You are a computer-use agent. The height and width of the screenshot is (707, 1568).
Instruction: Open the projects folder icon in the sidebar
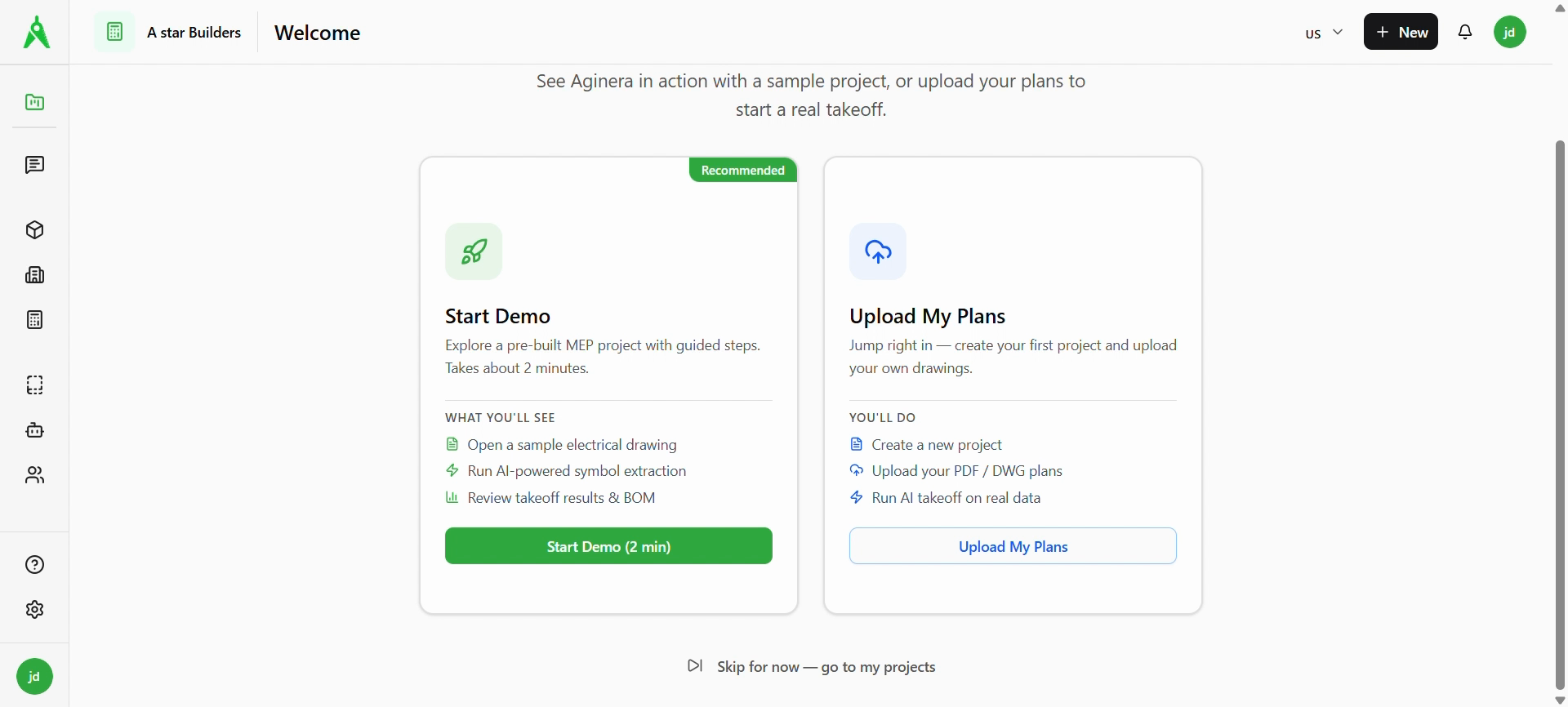pyautogui.click(x=34, y=102)
